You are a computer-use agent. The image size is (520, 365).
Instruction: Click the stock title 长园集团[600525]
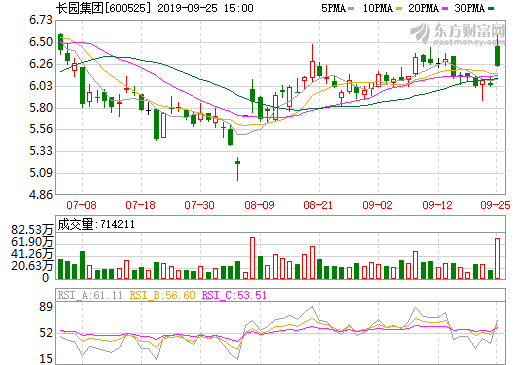pos(103,8)
